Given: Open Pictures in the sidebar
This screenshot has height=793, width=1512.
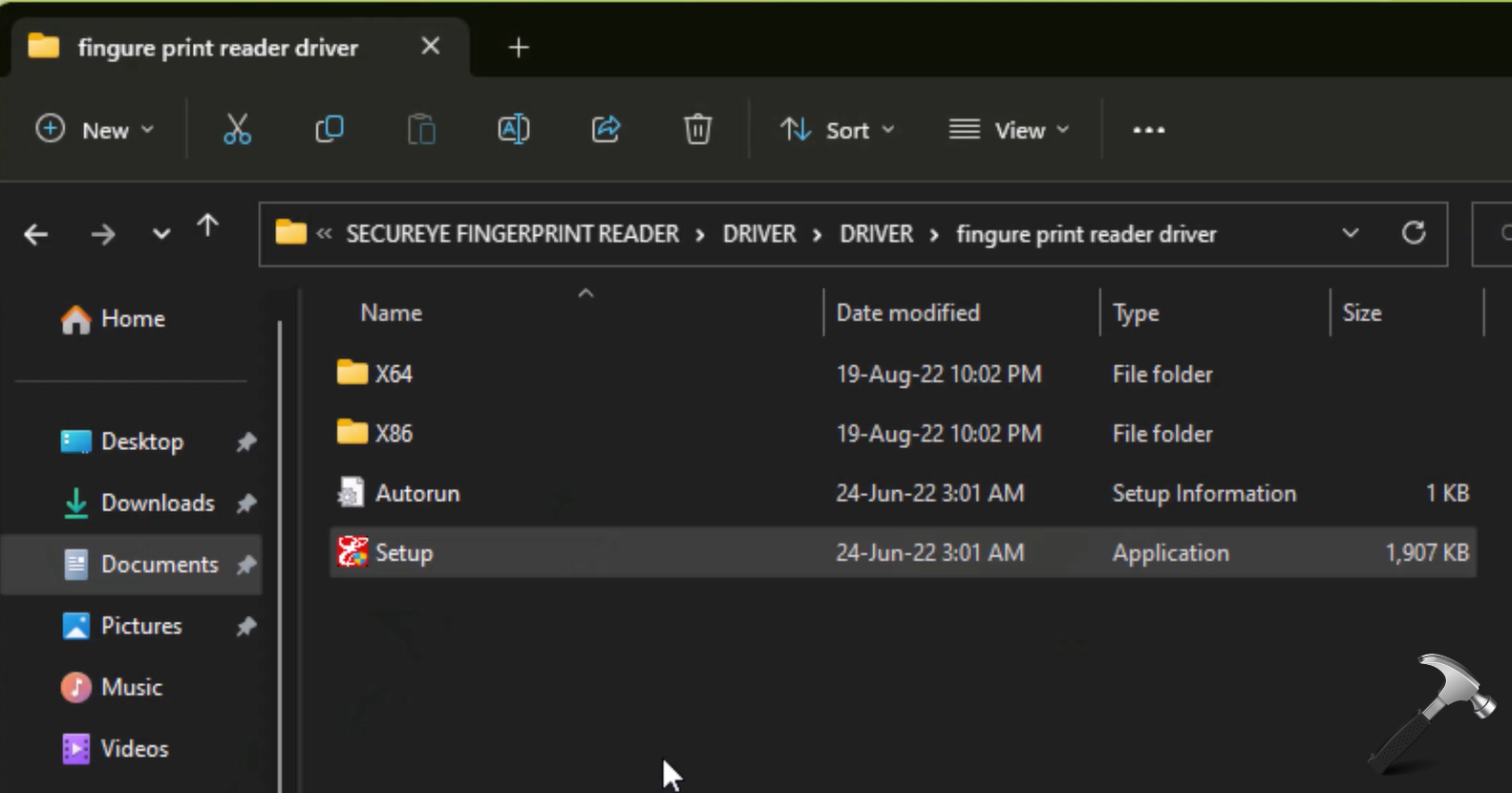Looking at the screenshot, I should [x=141, y=626].
